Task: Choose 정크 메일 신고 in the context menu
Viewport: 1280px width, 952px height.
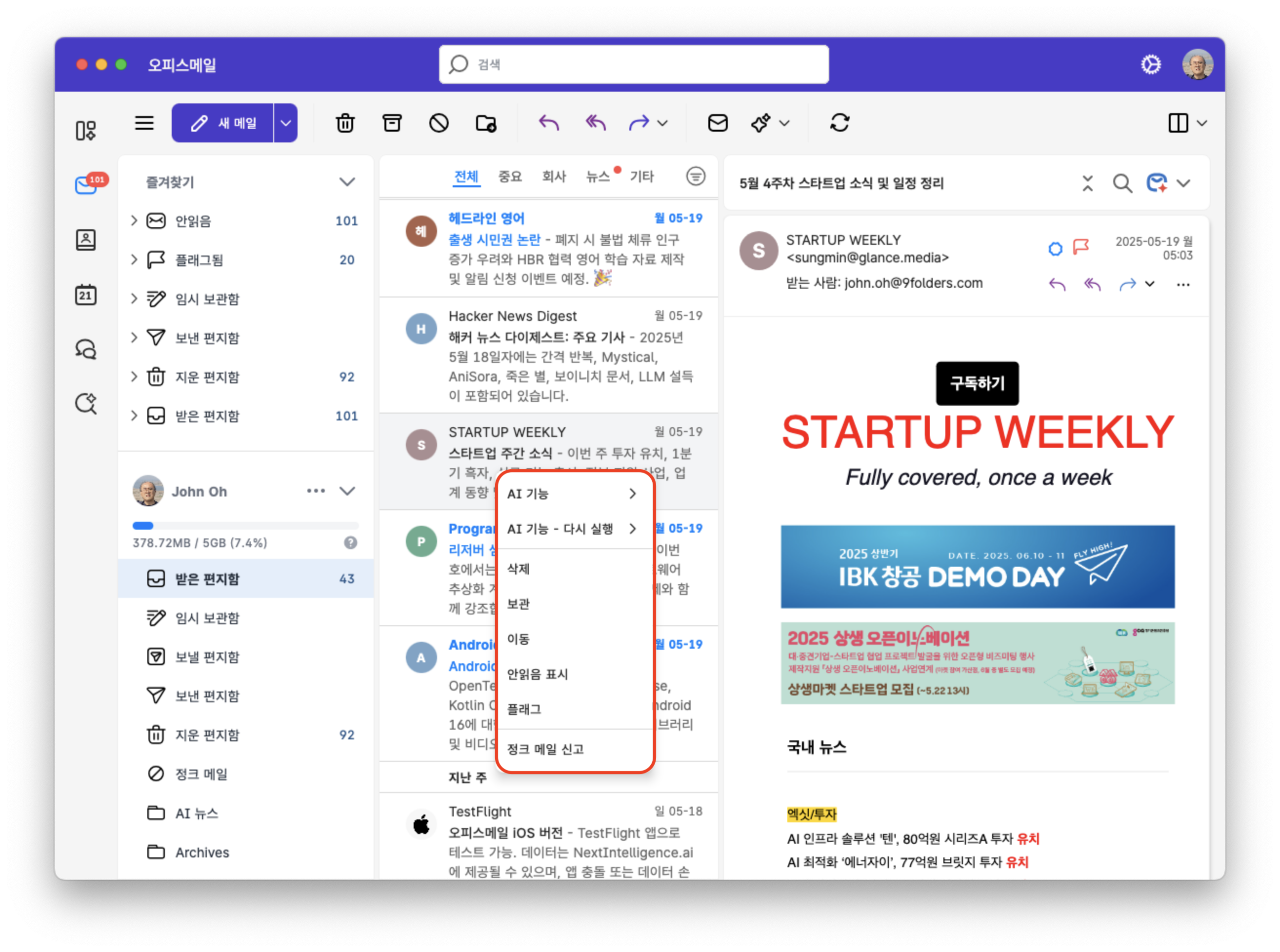Action: (575, 749)
